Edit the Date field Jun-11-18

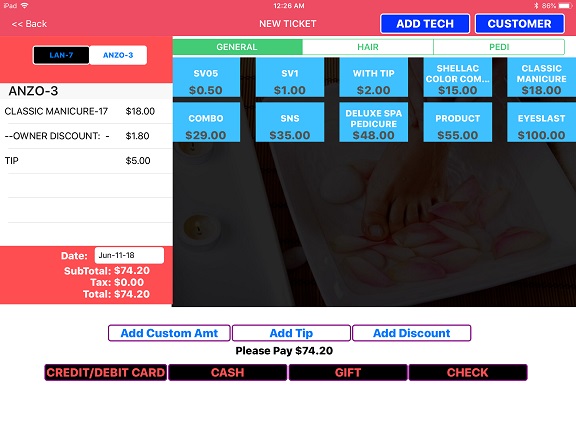129,255
